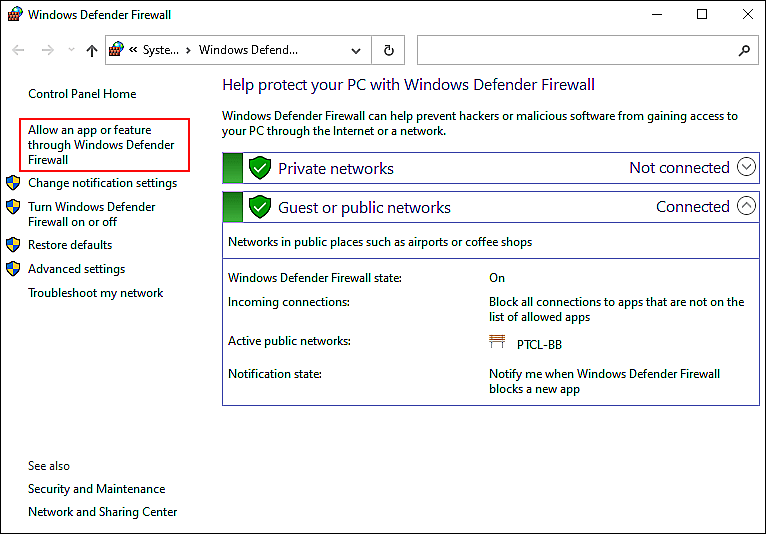
Task: Click the PTCL-BB network bench icon
Action: pos(497,342)
